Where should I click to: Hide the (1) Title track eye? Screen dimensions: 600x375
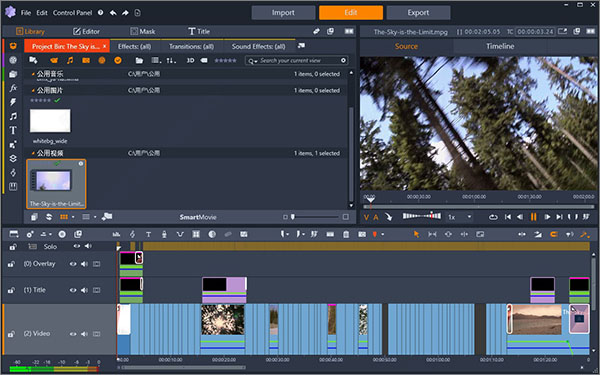point(73,290)
